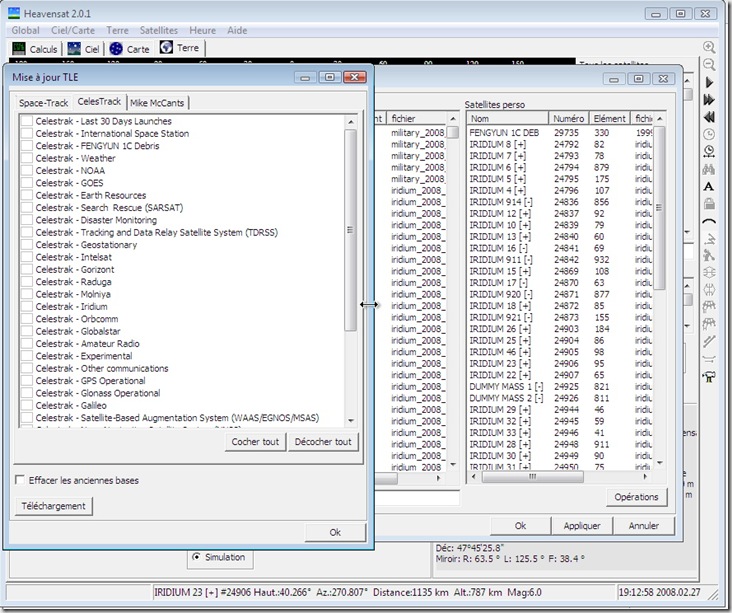732x613 pixels.
Task: Select IRIDIUM 23 [+] row in table
Action: [560, 364]
